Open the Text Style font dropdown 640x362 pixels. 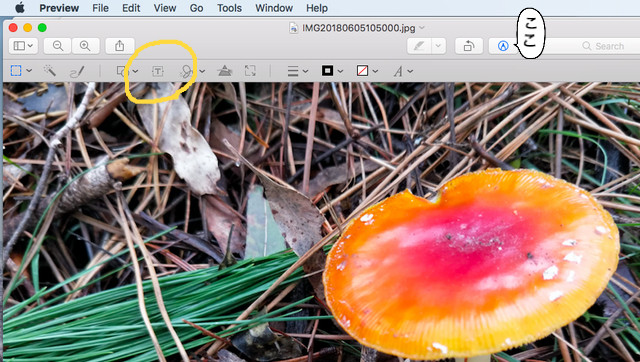point(403,72)
